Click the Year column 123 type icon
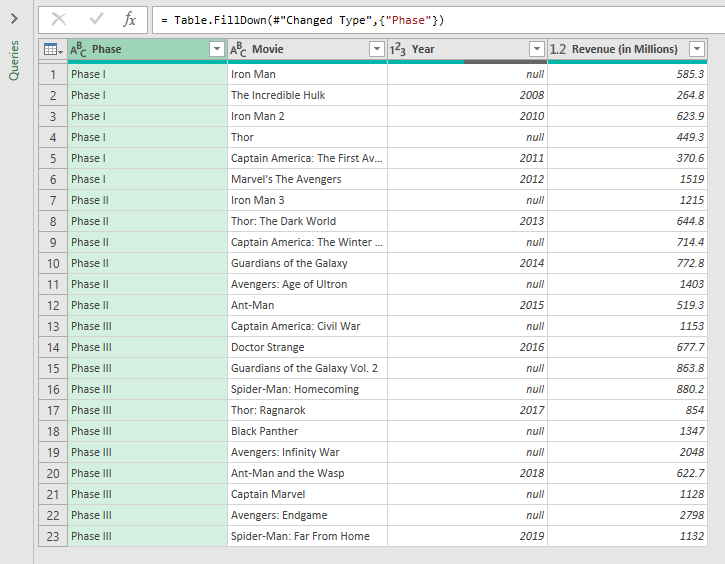Viewport: 725px width, 564px height. tap(398, 49)
